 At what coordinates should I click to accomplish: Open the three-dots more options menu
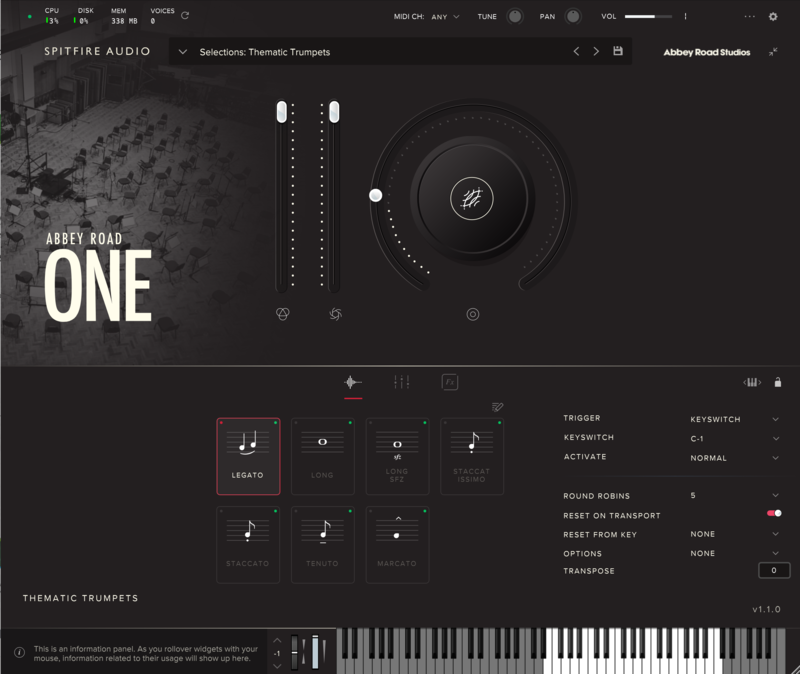click(x=749, y=16)
